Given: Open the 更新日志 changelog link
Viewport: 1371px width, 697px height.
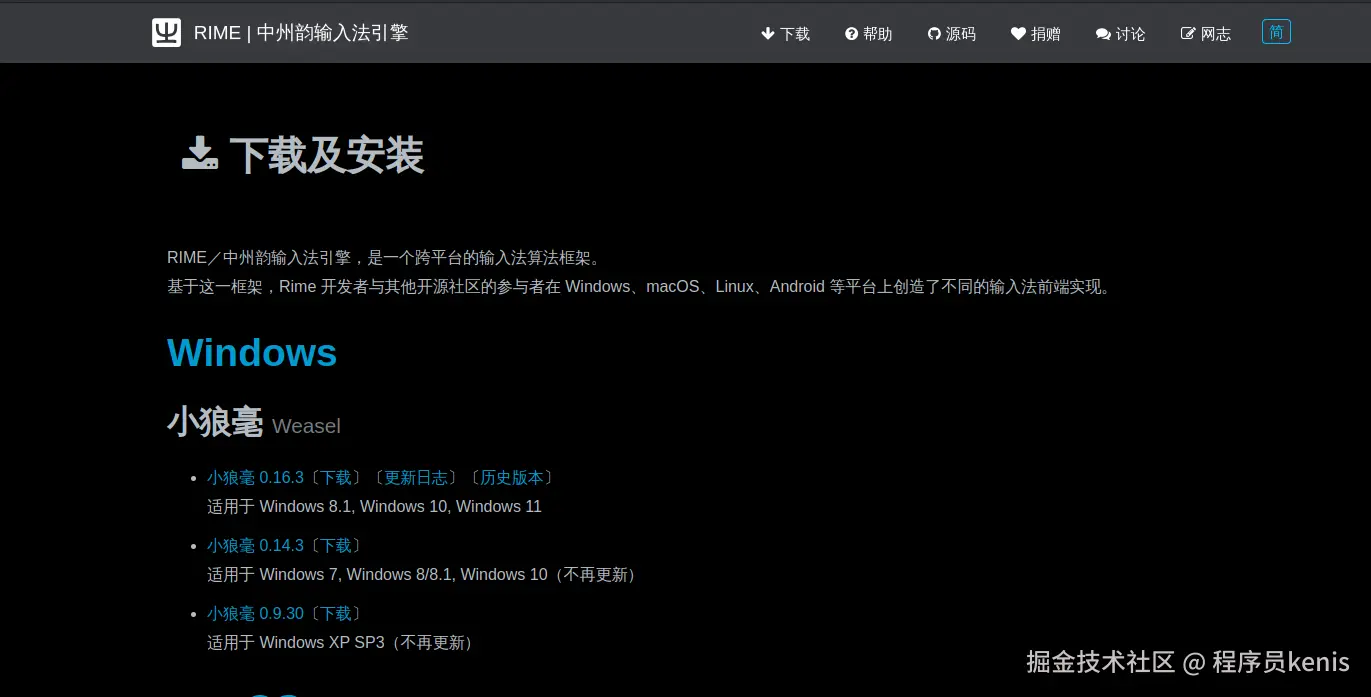Looking at the screenshot, I should [x=416, y=478].
